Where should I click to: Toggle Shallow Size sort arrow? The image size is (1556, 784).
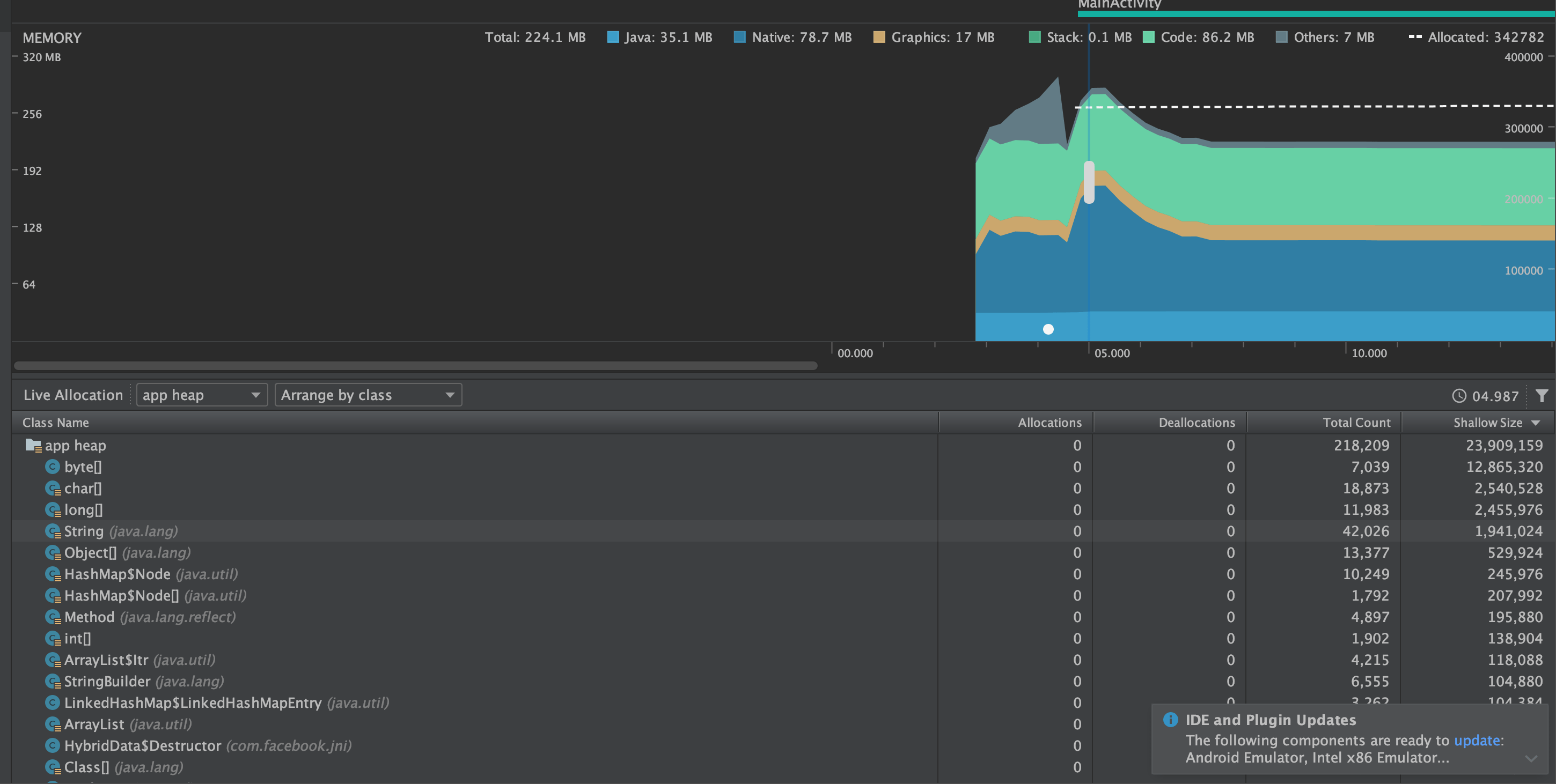1536,423
